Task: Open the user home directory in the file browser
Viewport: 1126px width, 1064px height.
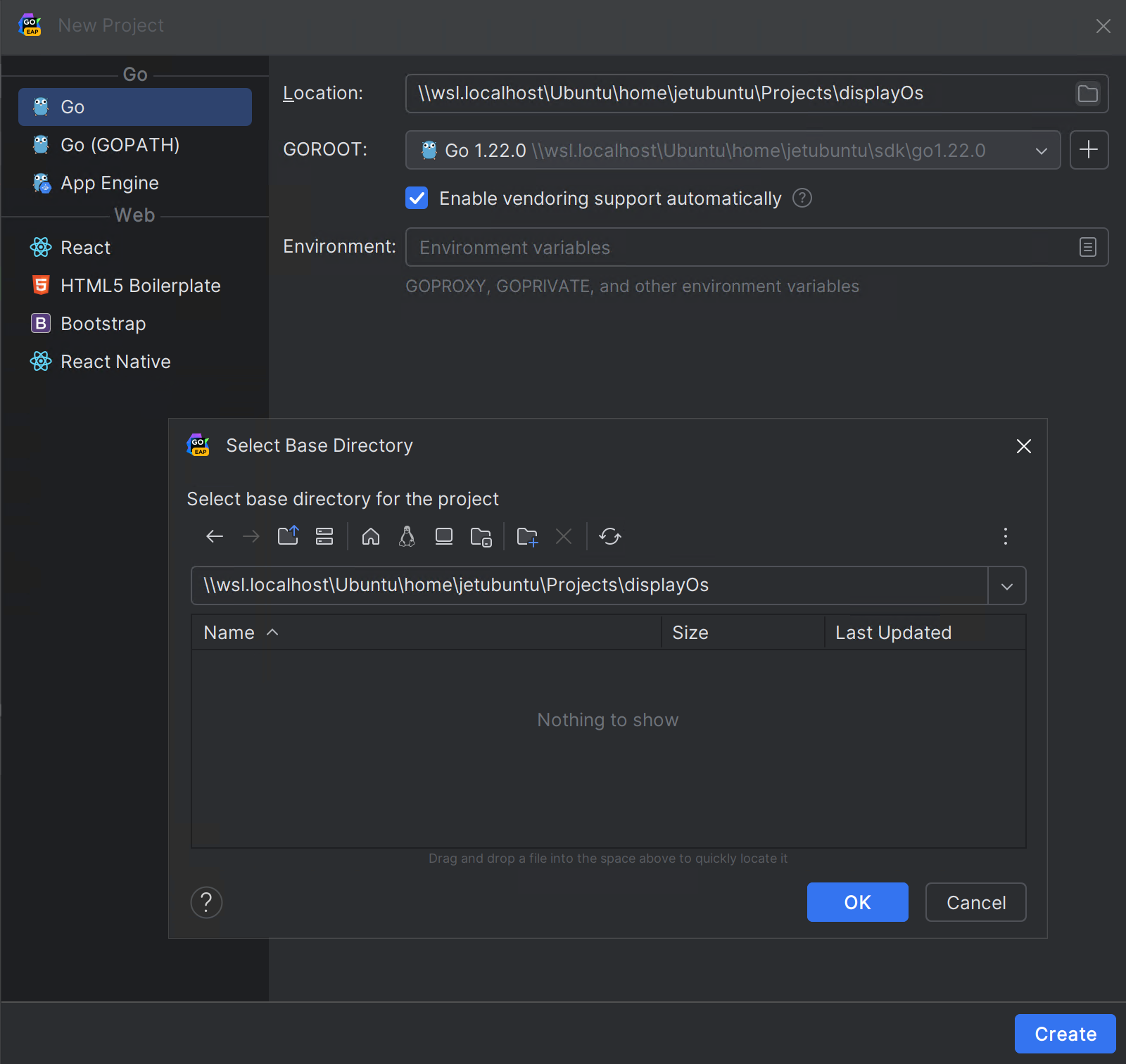Action: click(371, 536)
